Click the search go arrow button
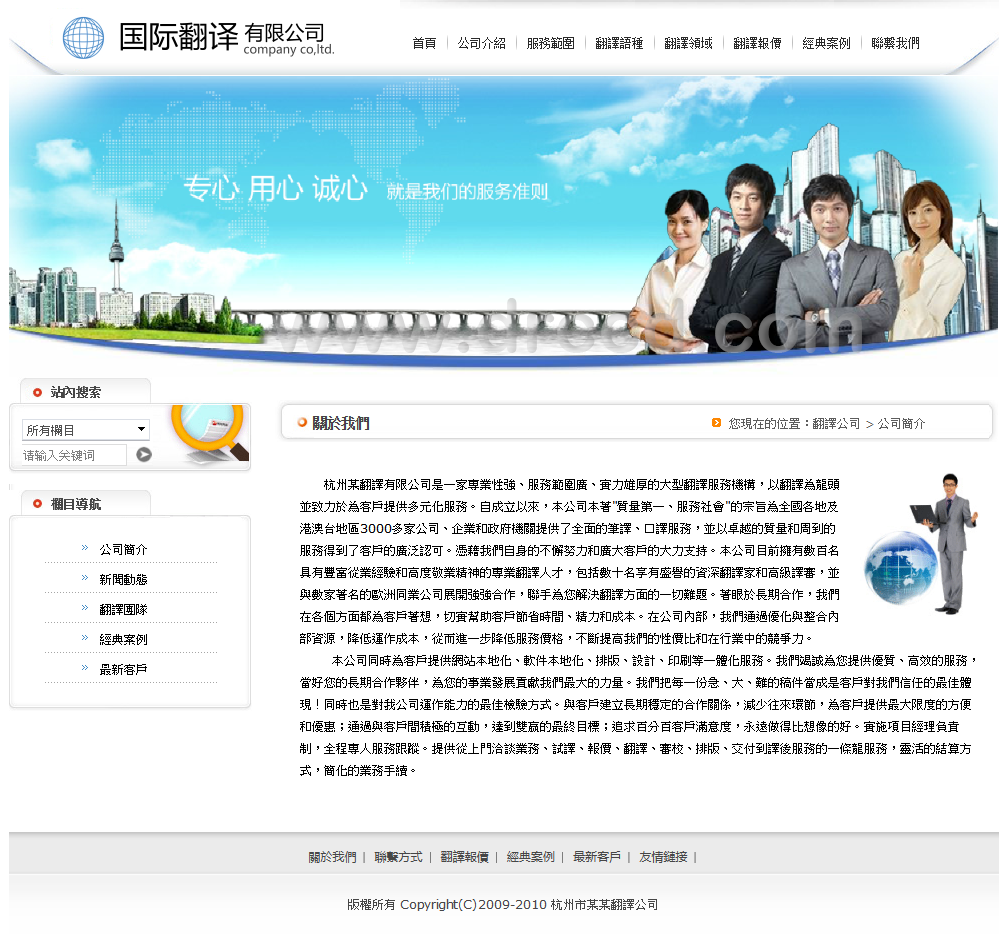Image resolution: width=1007 pixels, height=935 pixels. pyautogui.click(x=144, y=455)
